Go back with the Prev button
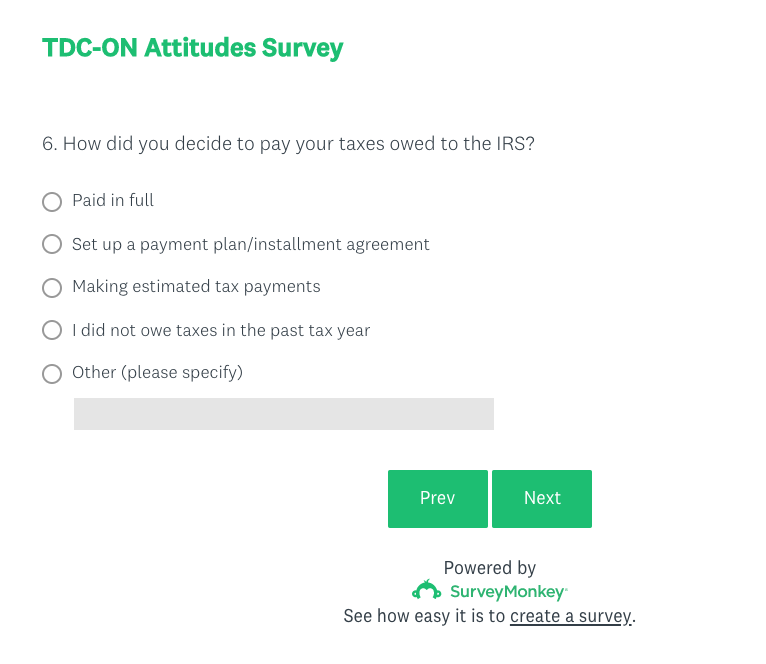Screen dimensions: 766x664 click(x=437, y=498)
